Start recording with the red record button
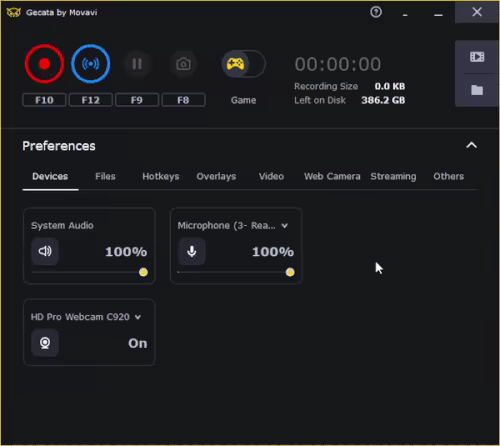This screenshot has width=500, height=446. point(44,64)
